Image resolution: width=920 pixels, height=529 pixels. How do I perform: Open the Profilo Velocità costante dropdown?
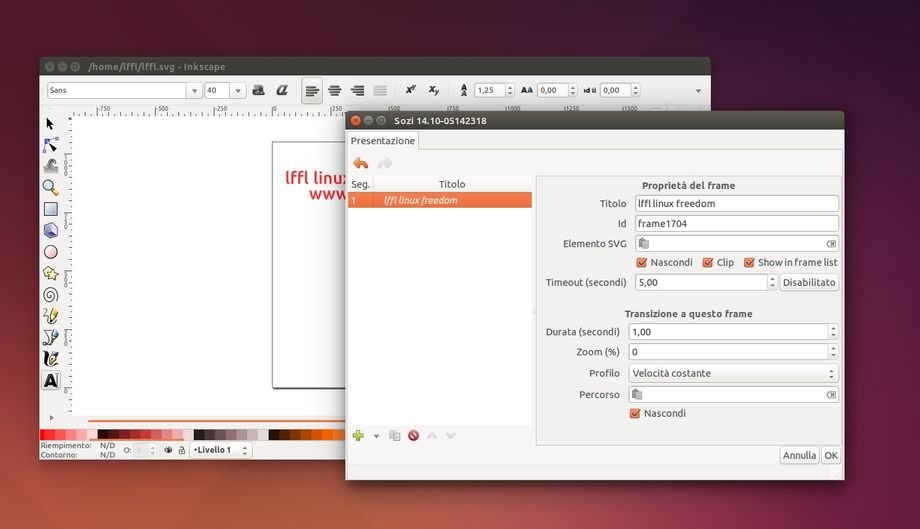tap(733, 373)
